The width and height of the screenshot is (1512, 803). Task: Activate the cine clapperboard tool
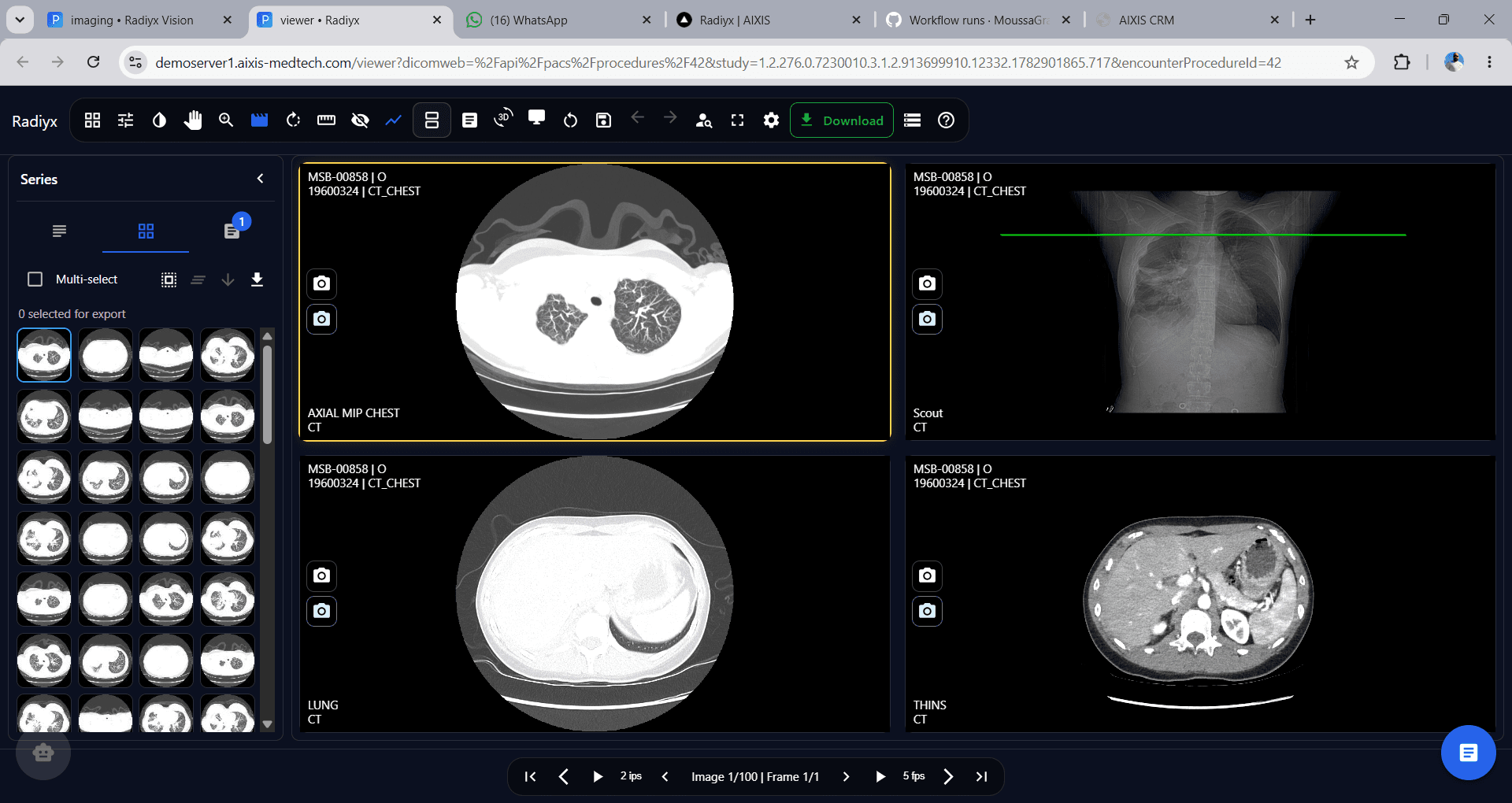tap(259, 120)
